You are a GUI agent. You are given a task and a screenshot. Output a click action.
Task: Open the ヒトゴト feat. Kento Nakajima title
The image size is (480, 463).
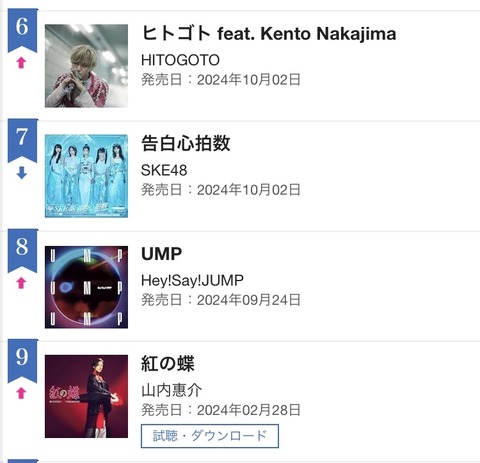[x=269, y=34]
